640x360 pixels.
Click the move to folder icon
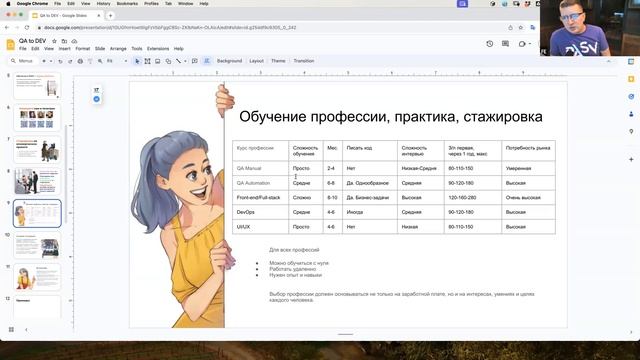(64, 41)
